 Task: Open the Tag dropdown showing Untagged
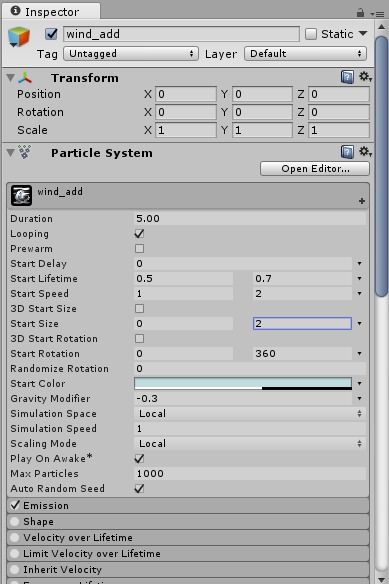[x=131, y=54]
